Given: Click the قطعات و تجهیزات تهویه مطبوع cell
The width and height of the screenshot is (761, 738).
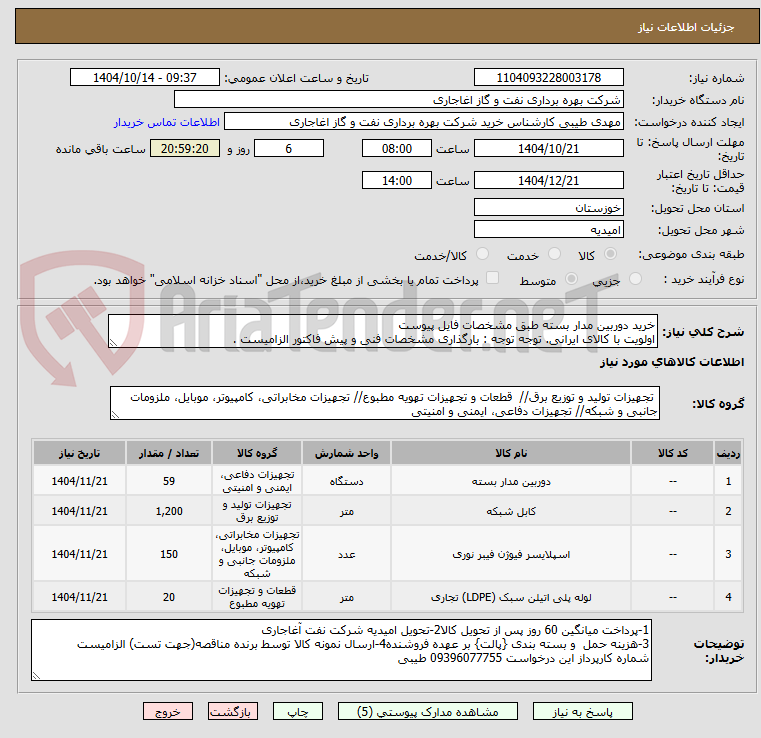Looking at the screenshot, I should pyautogui.click(x=257, y=597).
